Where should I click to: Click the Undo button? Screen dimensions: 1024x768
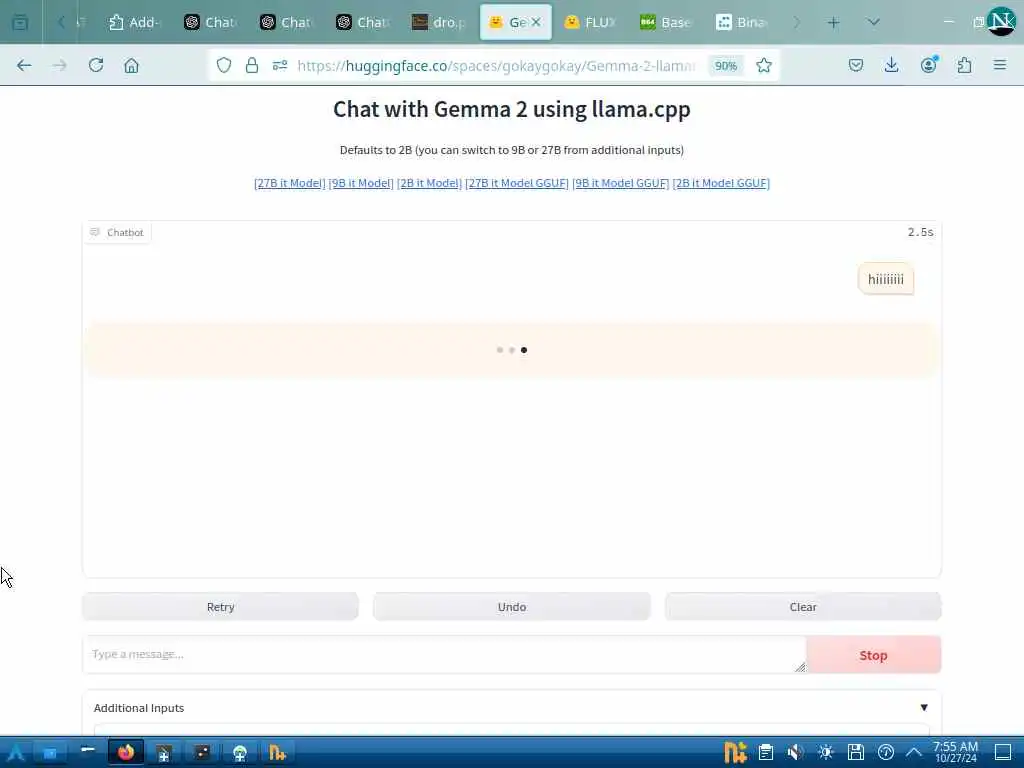click(x=512, y=607)
